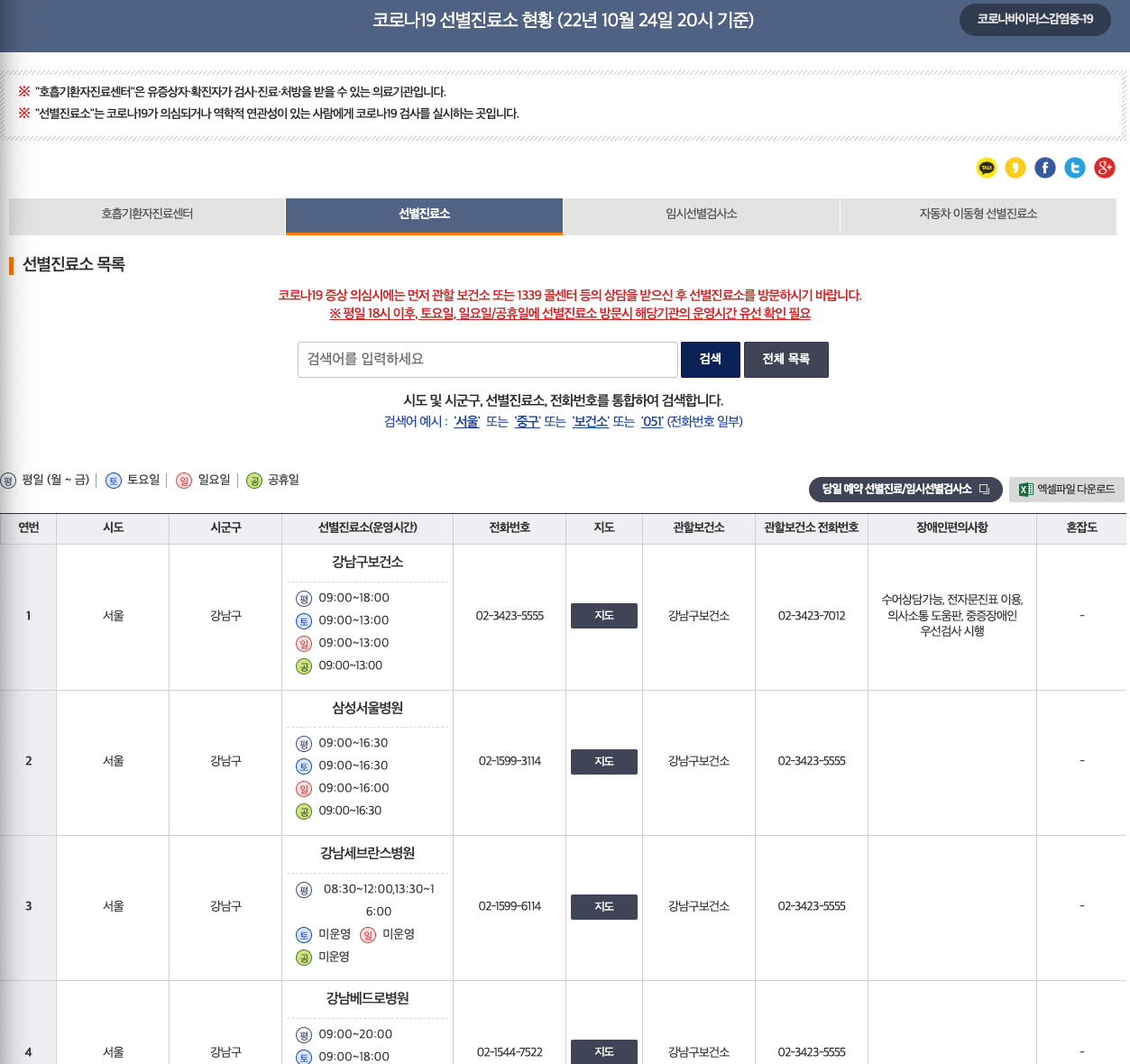Screen dimensions: 1130x1064
Task: Share page on Facebook
Action: 1045,168
